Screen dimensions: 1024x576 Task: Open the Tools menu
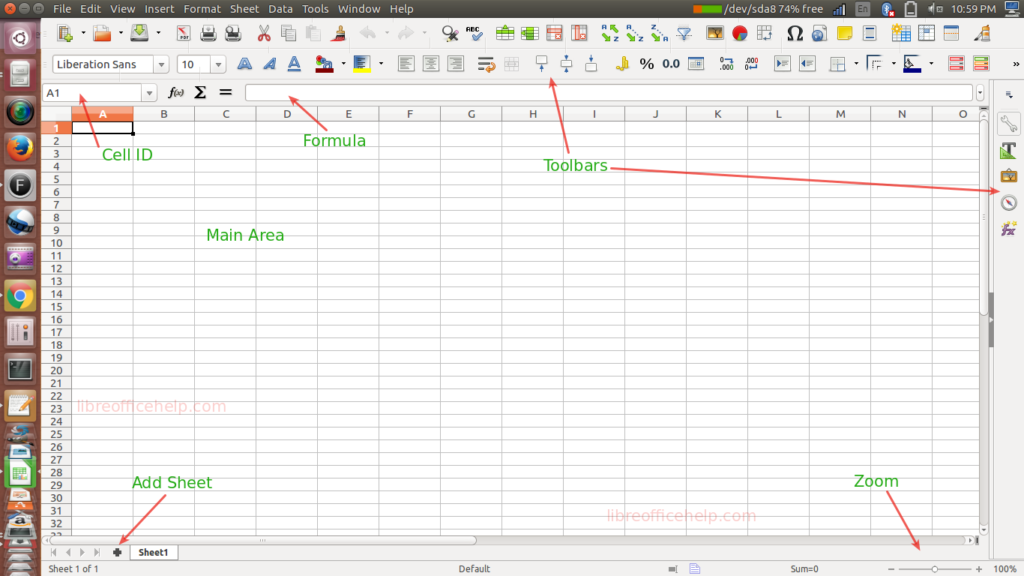pyautogui.click(x=315, y=9)
